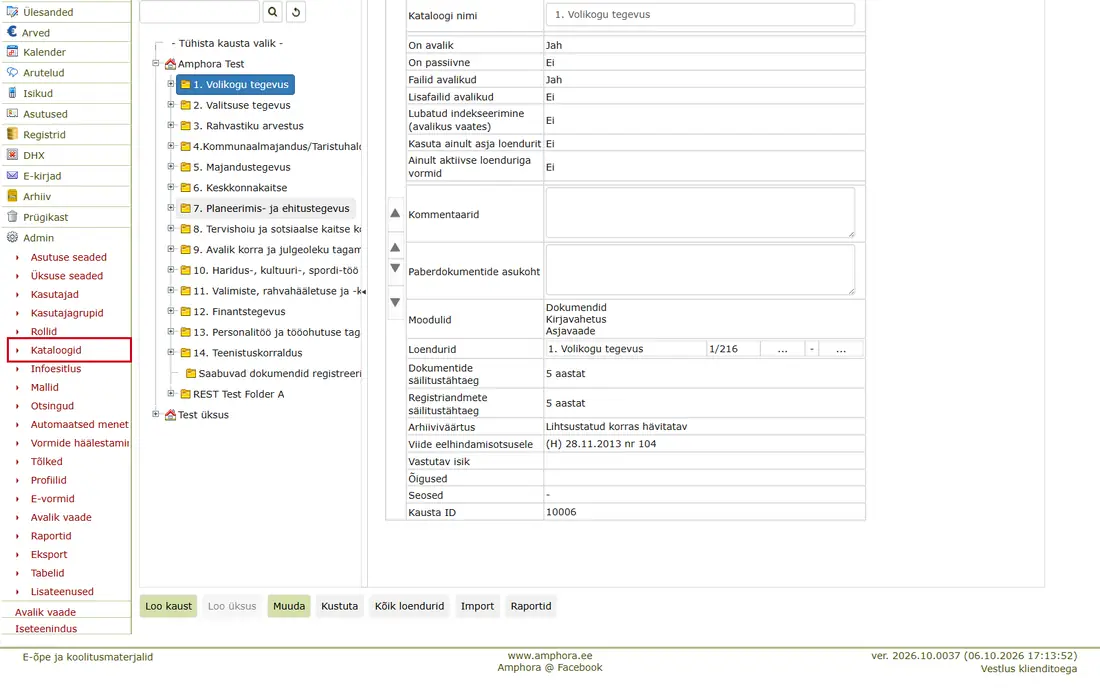Click the up arrow beside Kommentaarid
The width and height of the screenshot is (1100, 688).
(x=395, y=213)
